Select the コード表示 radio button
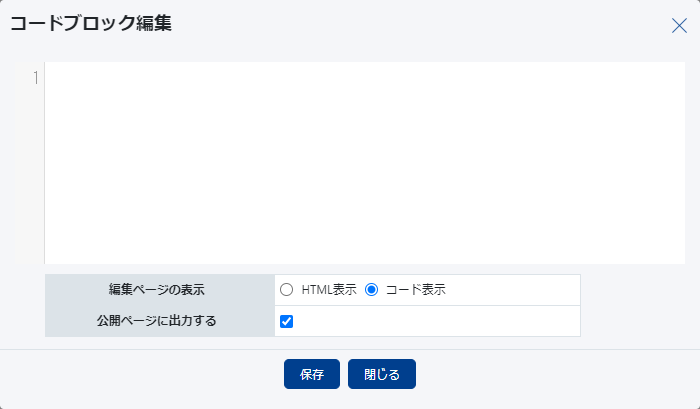 point(371,290)
